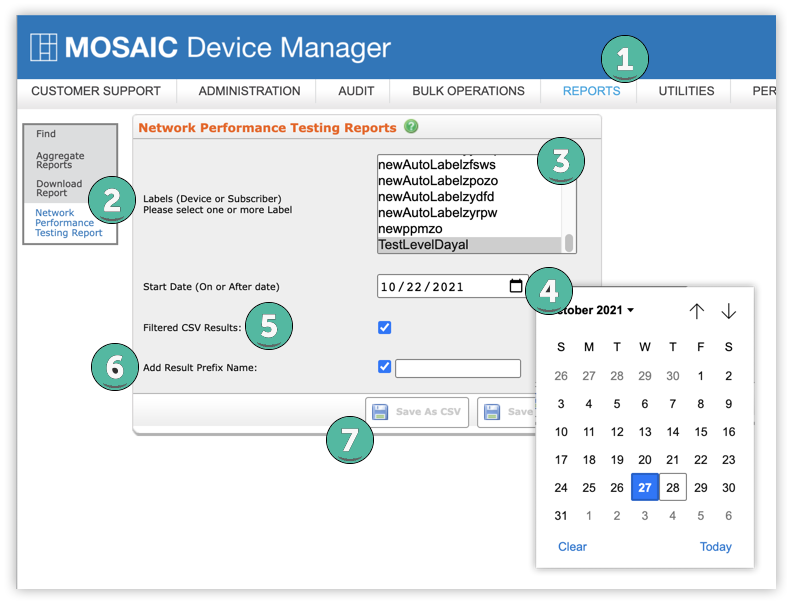Viewport: 787px width, 605px height.
Task: Pick October 27 in the calendar
Action: (645, 487)
